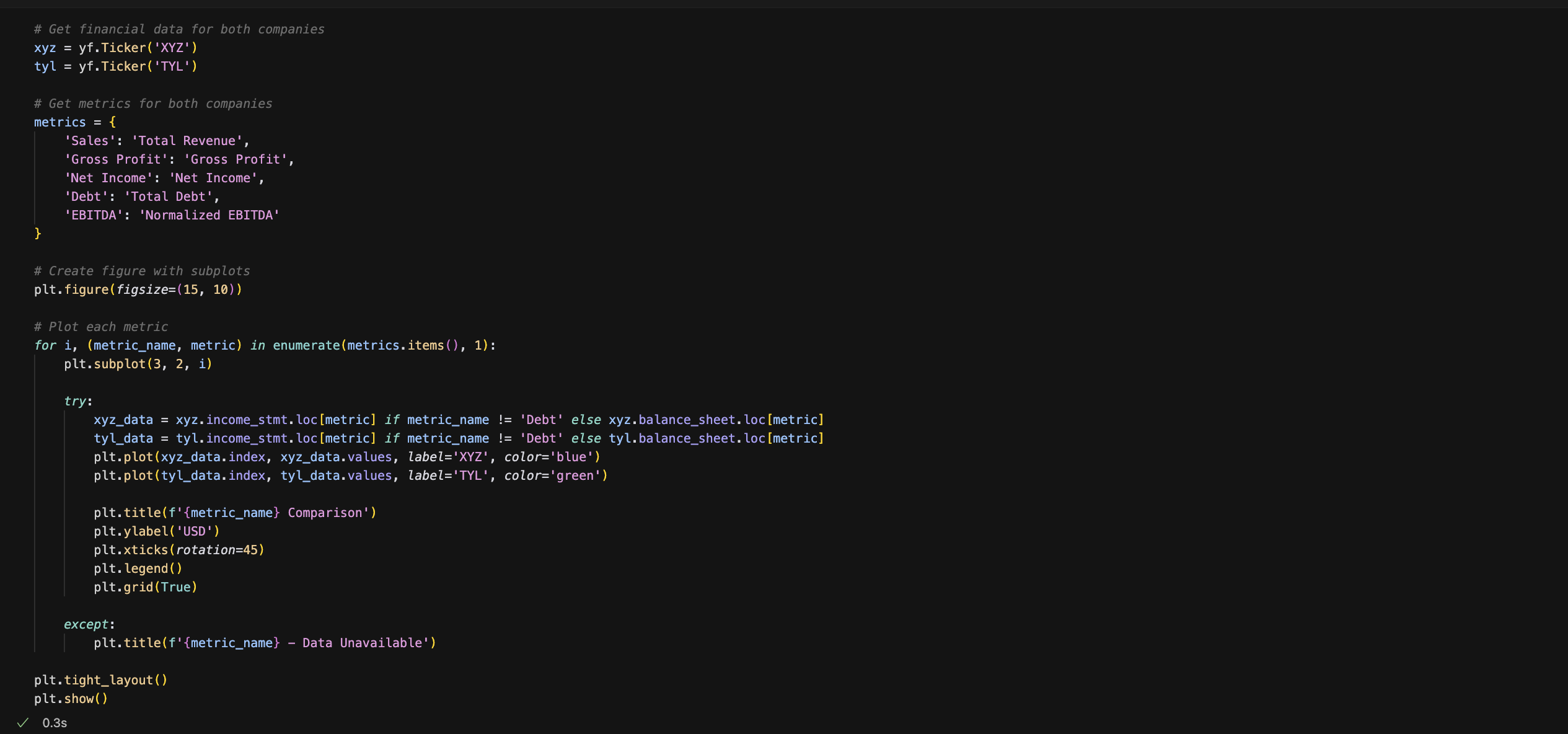
Task: Click the figsize parameter in plt.figure
Action: click(142, 290)
